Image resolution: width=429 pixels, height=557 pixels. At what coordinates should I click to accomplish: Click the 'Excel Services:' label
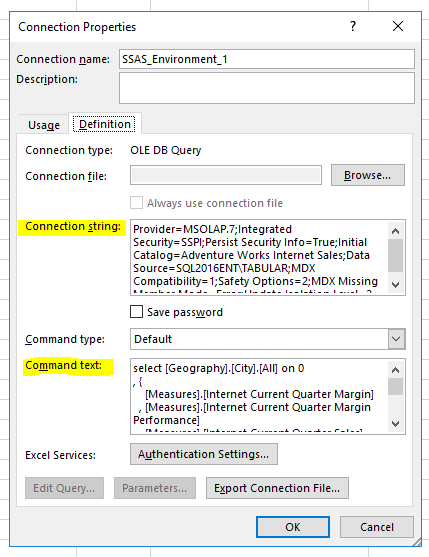[x=60, y=455]
